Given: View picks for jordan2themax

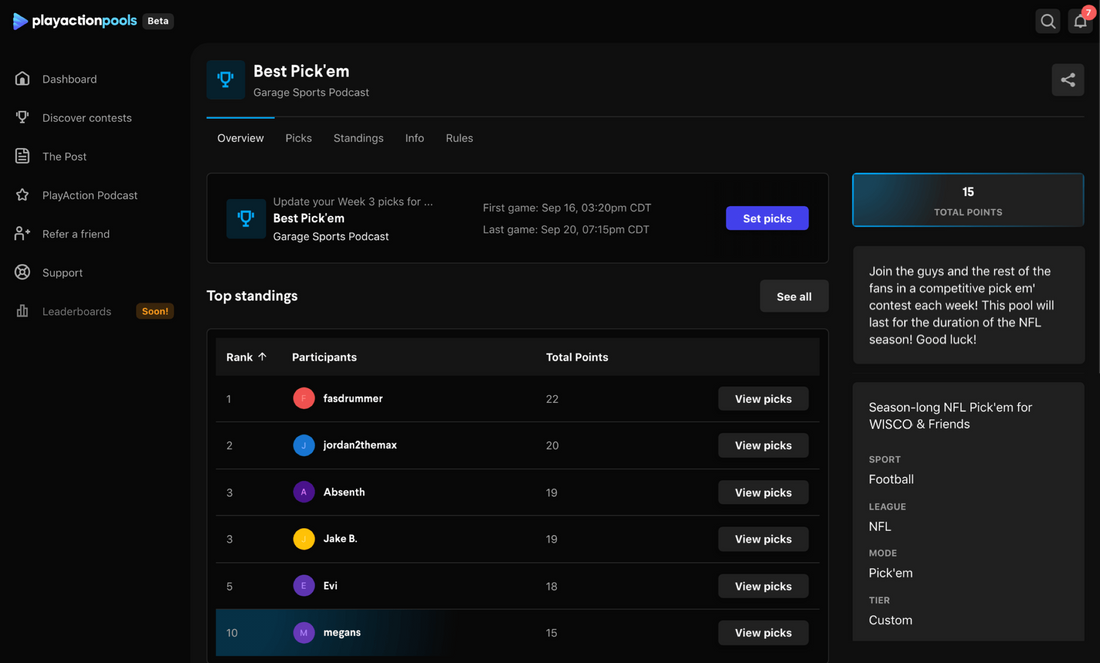Looking at the screenshot, I should coord(762,446).
